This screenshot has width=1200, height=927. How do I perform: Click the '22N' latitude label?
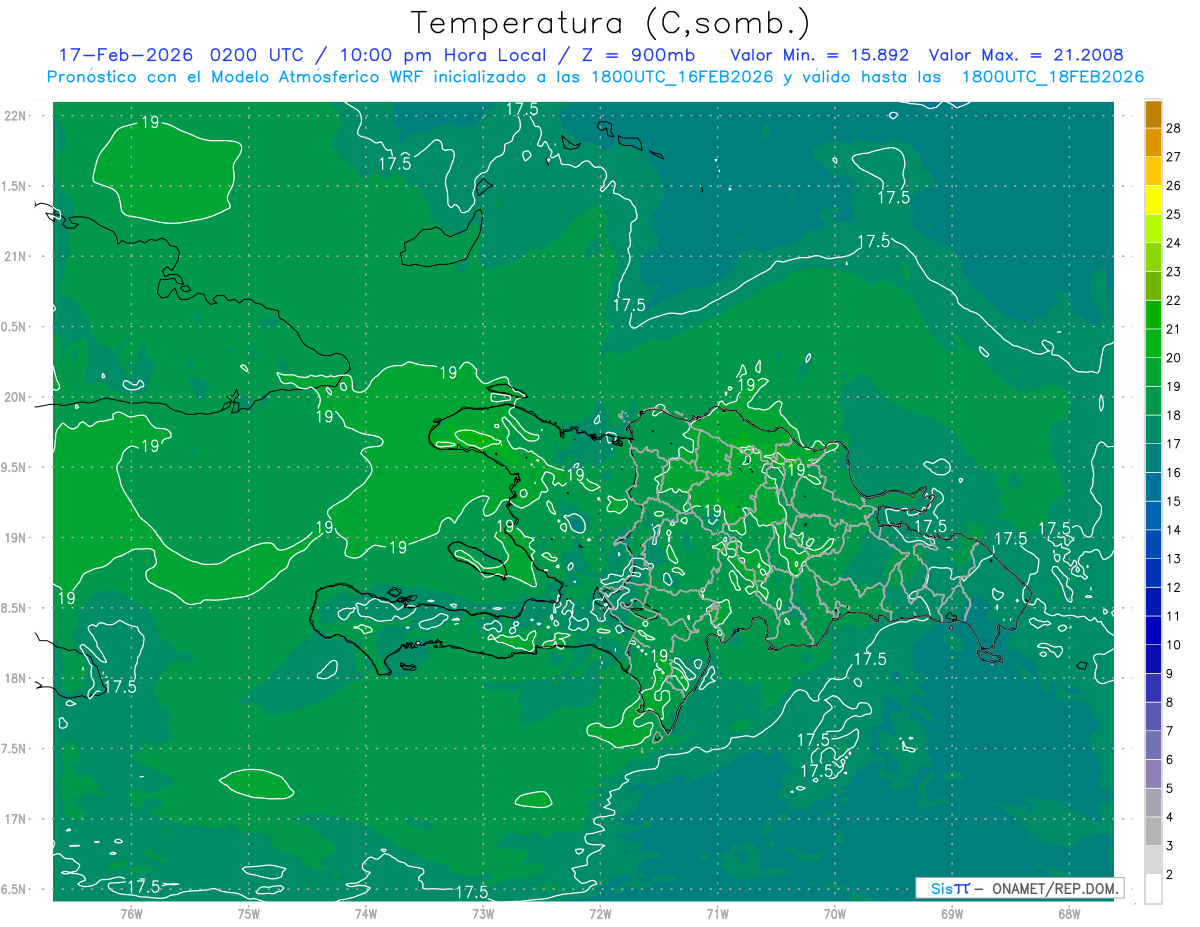(17, 115)
